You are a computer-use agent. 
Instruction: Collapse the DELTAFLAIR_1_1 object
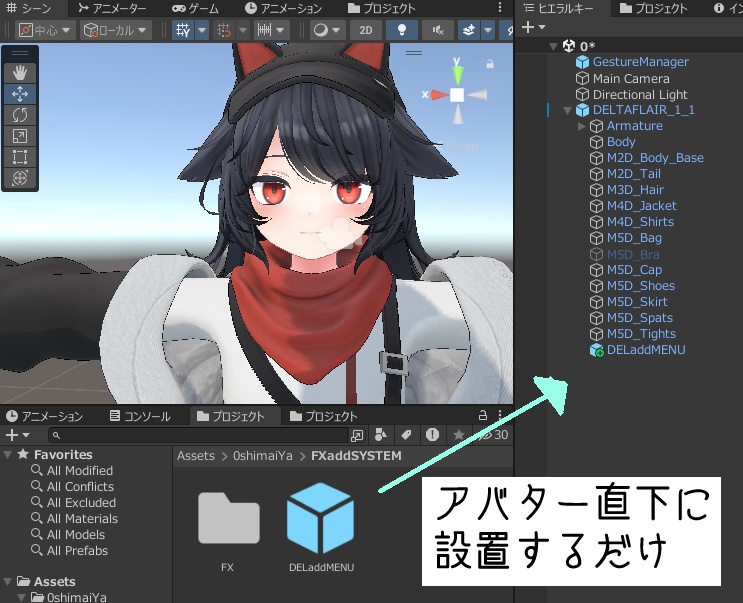[x=567, y=110]
